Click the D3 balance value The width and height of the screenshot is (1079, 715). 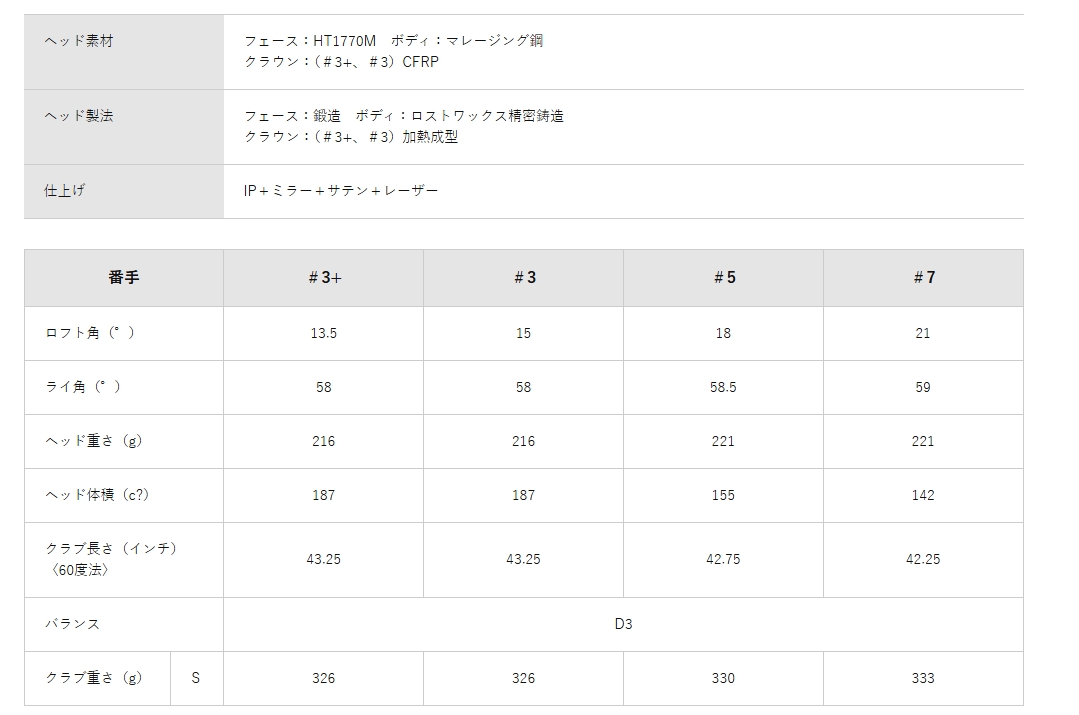click(x=623, y=624)
